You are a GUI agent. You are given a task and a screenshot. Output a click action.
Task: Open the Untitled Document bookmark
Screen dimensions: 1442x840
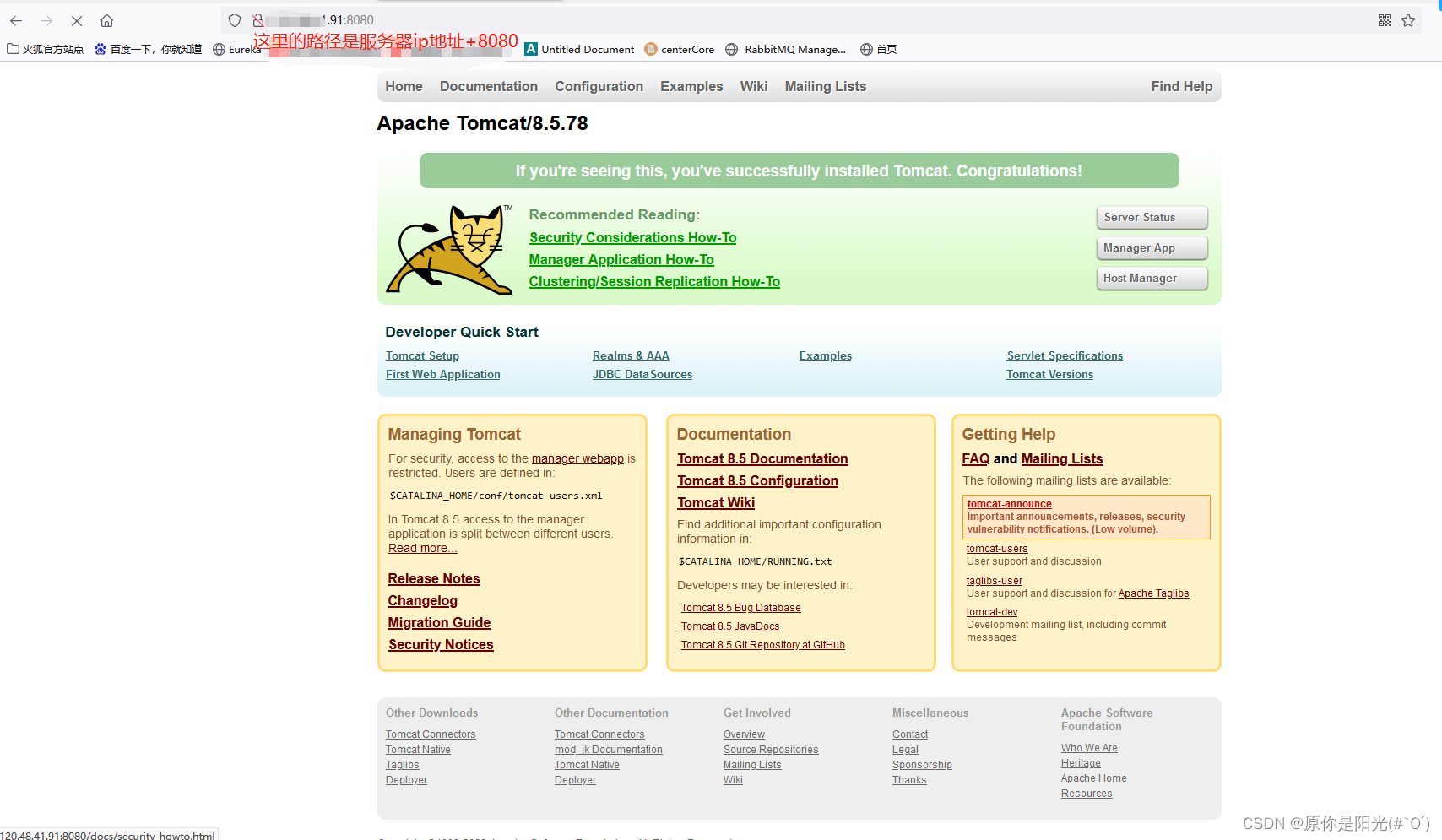pyautogui.click(x=579, y=49)
